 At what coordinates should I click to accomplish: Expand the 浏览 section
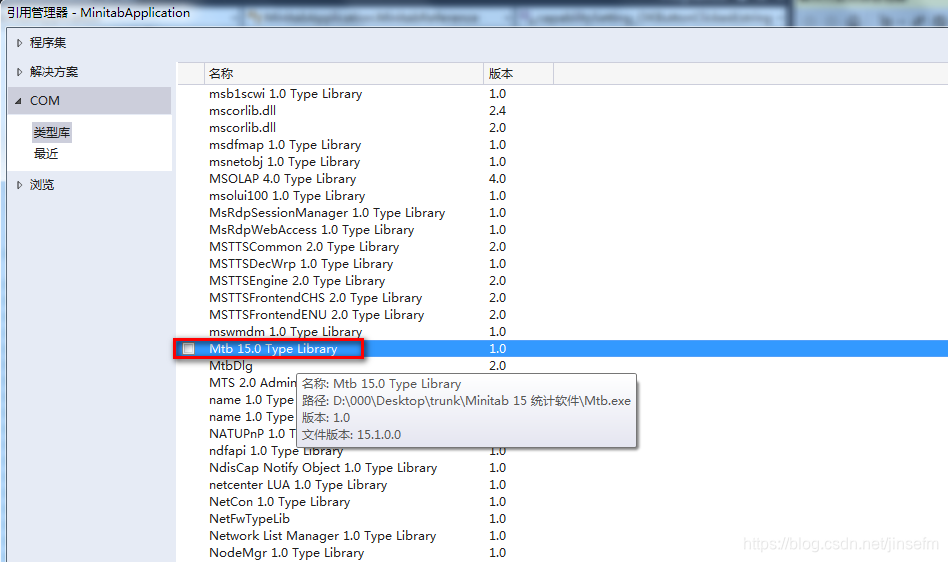pyautogui.click(x=19, y=185)
